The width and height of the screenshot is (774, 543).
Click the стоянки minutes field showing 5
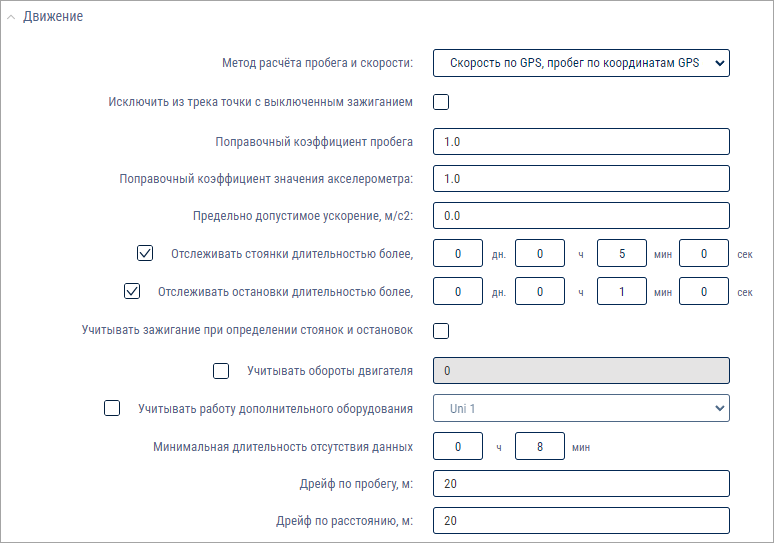[621, 253]
